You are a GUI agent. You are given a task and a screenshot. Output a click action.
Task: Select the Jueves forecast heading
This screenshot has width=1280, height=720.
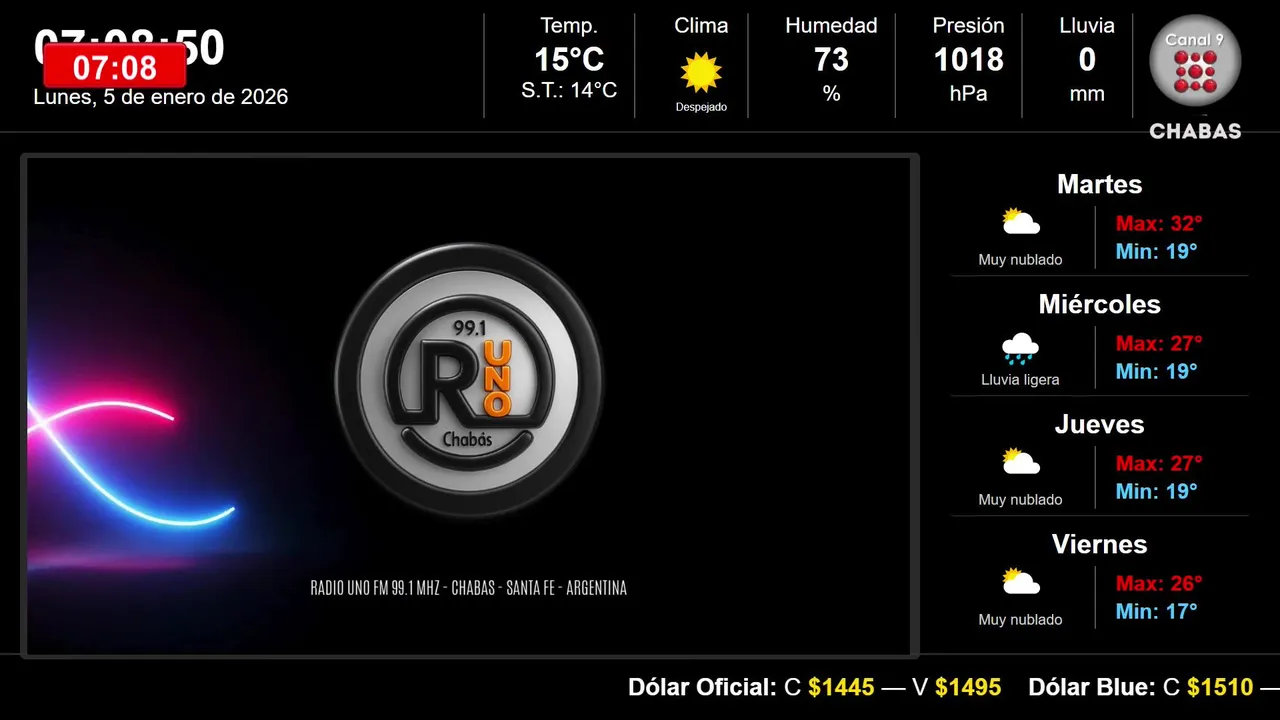tap(1099, 424)
